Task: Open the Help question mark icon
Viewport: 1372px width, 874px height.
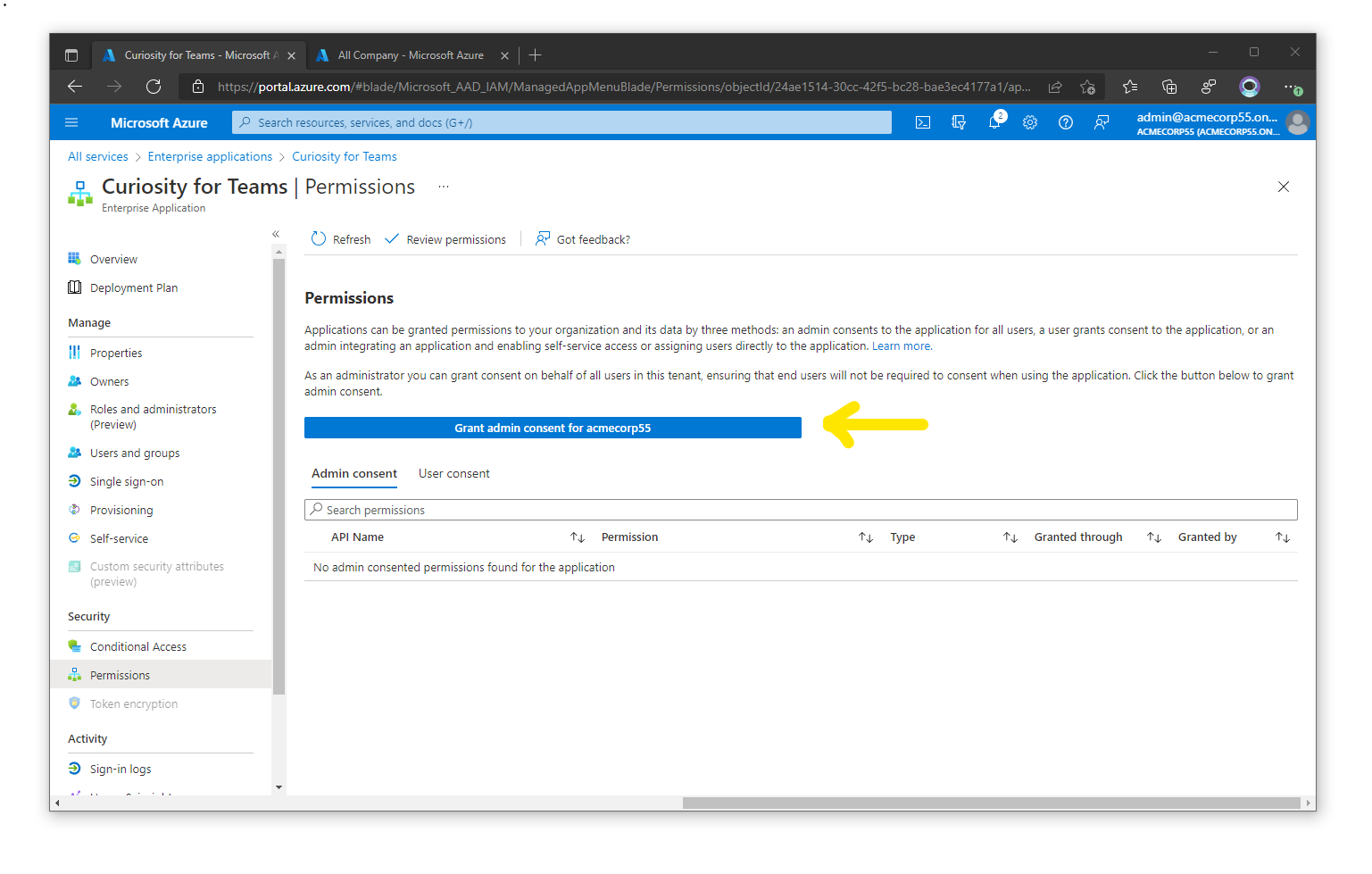Action: coord(1066,122)
